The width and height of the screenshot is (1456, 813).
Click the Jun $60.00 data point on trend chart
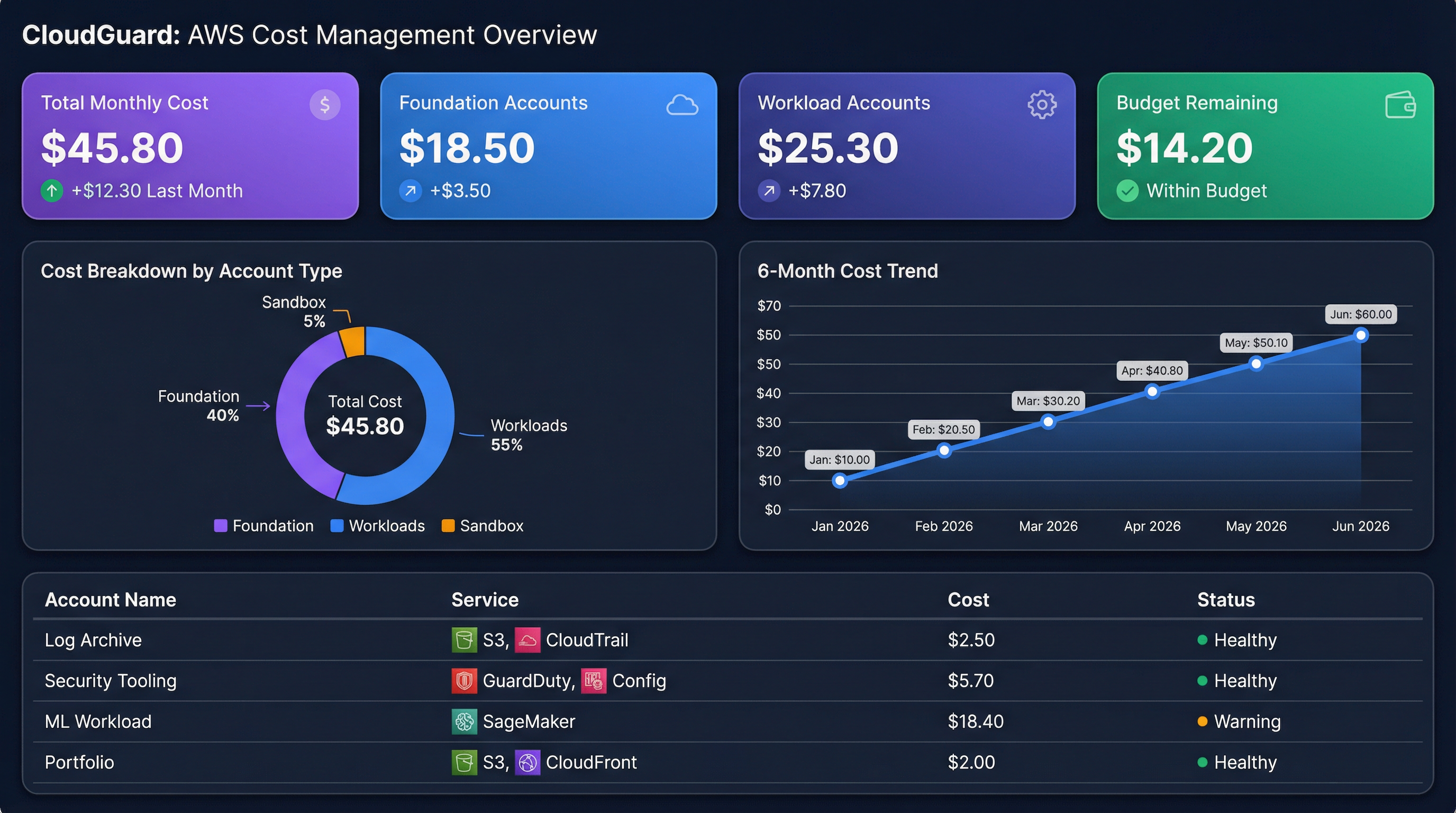point(1360,335)
